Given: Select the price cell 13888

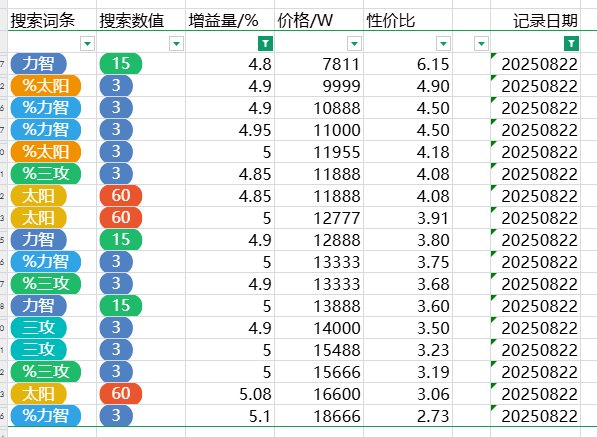Looking at the screenshot, I should [x=319, y=306].
